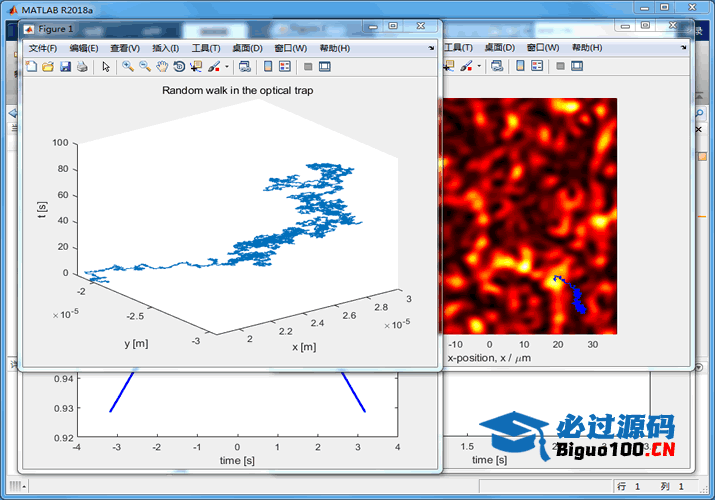715x500 pixels.
Task: Activate the Zoom In tool in Figure 1
Action: [128, 67]
